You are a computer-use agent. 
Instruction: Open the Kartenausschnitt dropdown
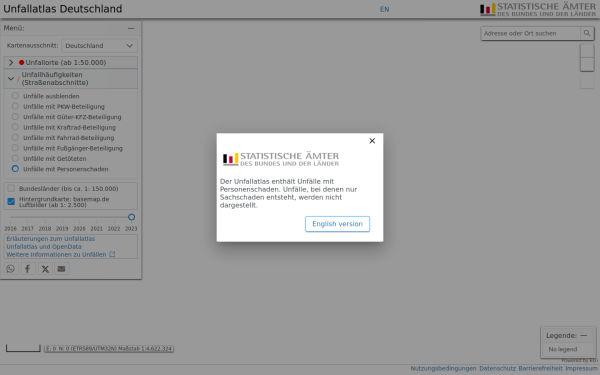tap(99, 46)
